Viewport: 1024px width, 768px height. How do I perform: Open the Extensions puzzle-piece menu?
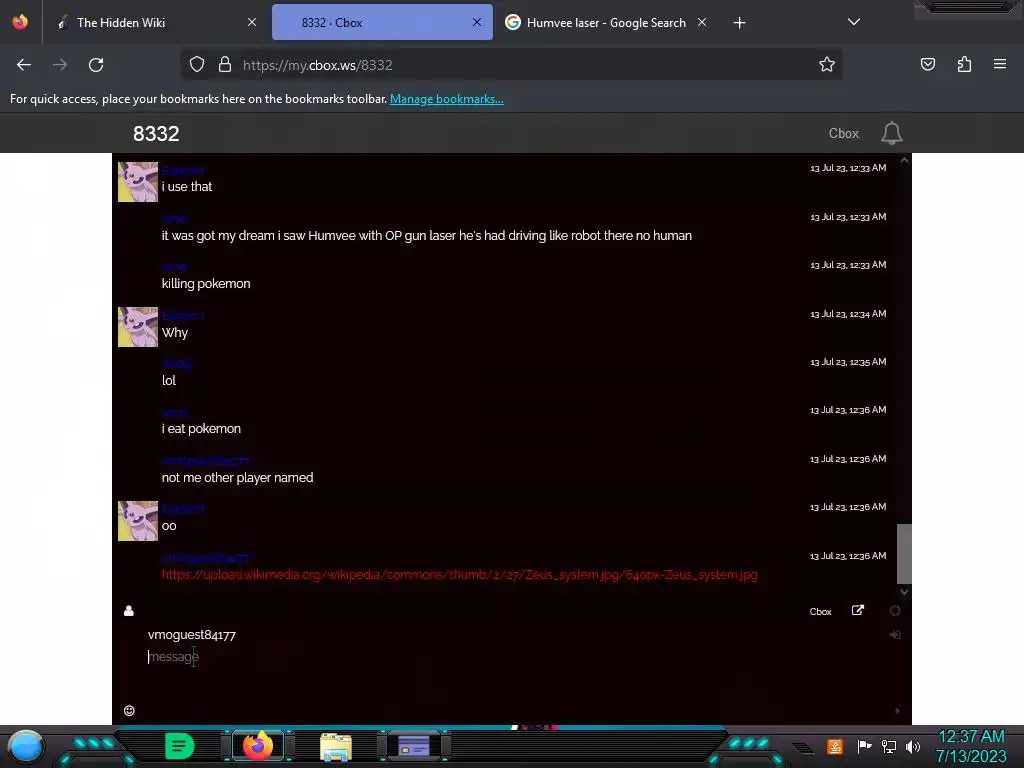(x=964, y=65)
